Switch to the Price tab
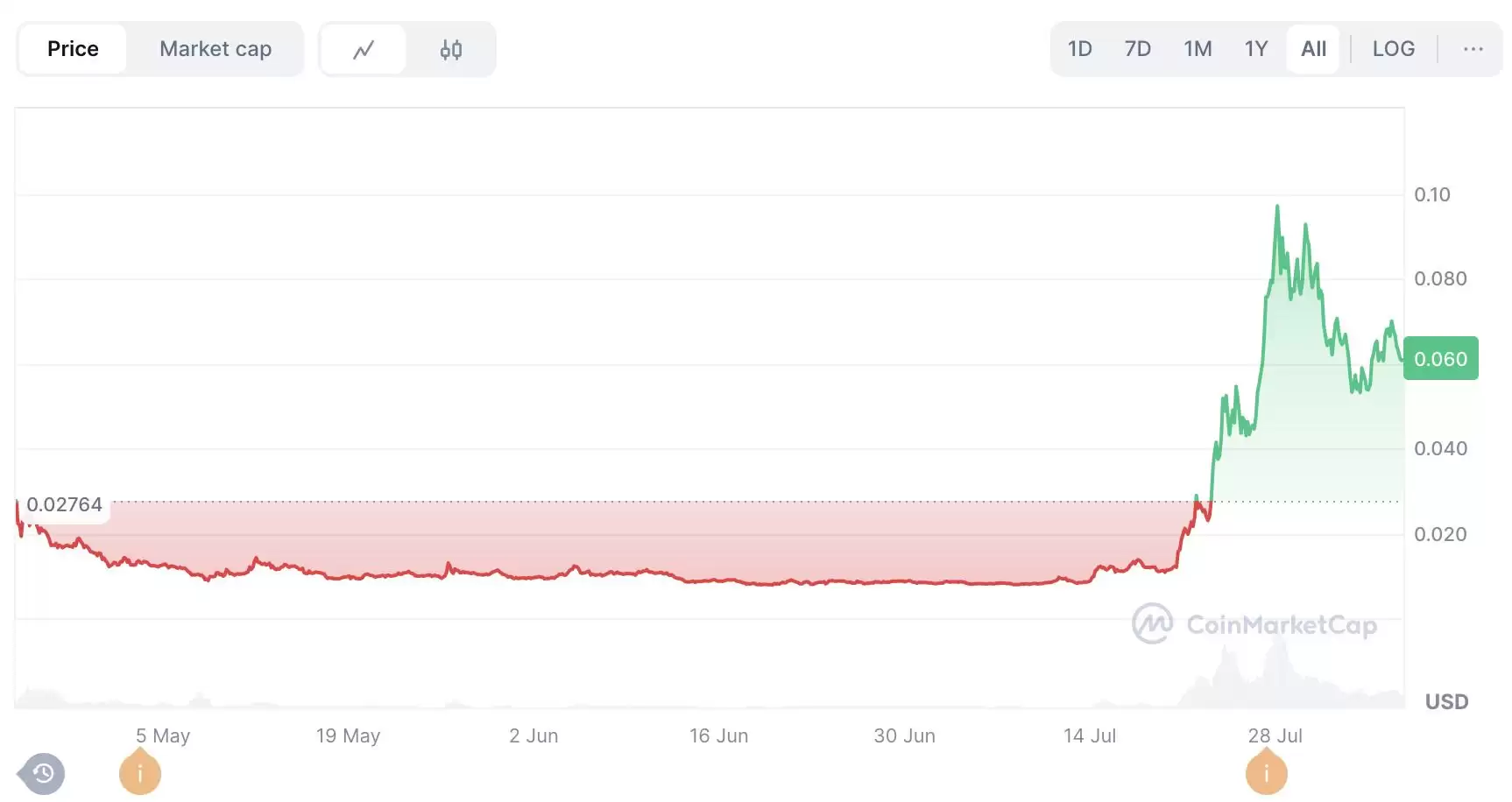This screenshot has width=1512, height=802. pos(73,49)
